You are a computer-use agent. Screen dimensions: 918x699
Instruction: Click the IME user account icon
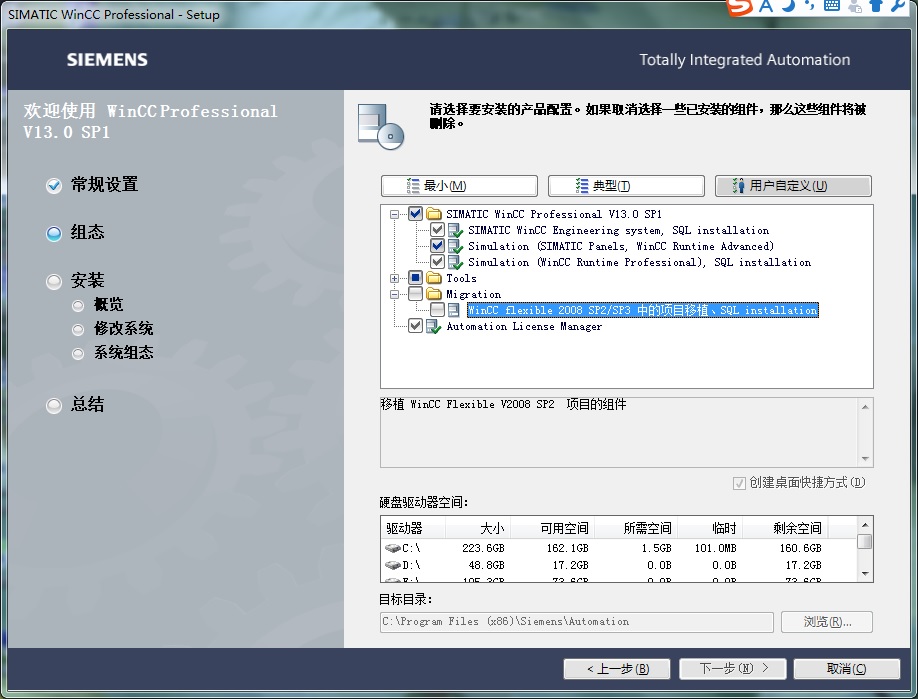pyautogui.click(x=855, y=6)
